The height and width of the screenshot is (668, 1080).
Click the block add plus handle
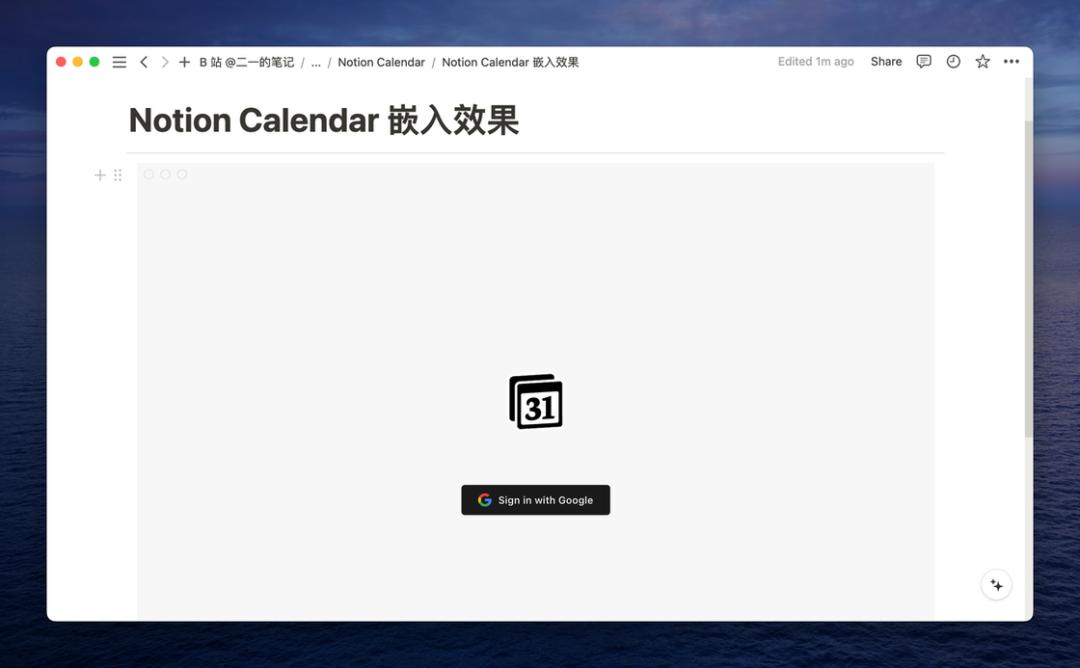100,175
